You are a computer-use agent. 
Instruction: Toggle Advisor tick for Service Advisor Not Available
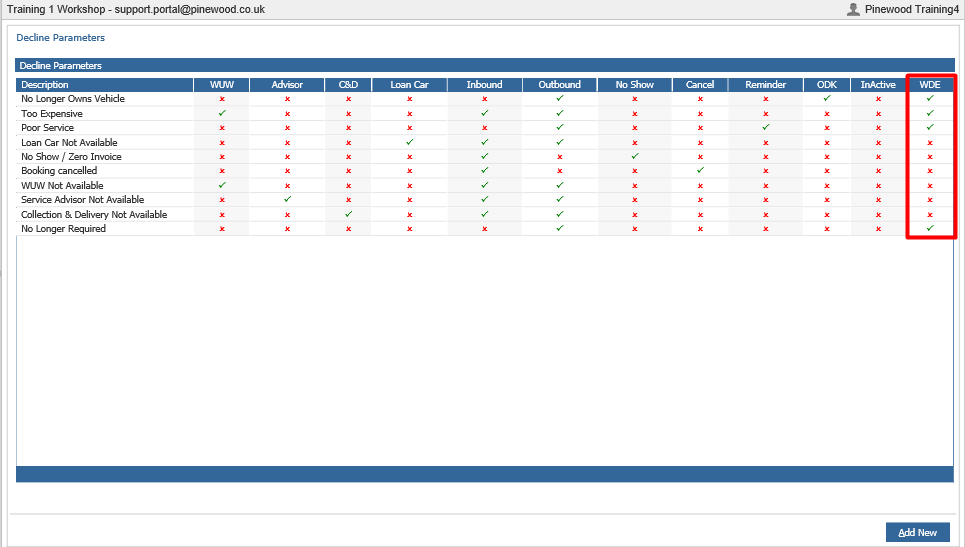(287, 199)
